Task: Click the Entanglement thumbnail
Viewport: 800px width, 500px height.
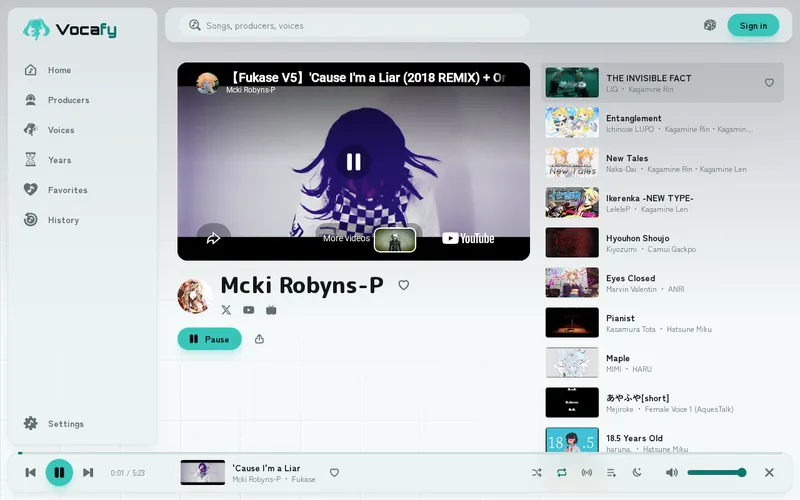Action: (572, 122)
